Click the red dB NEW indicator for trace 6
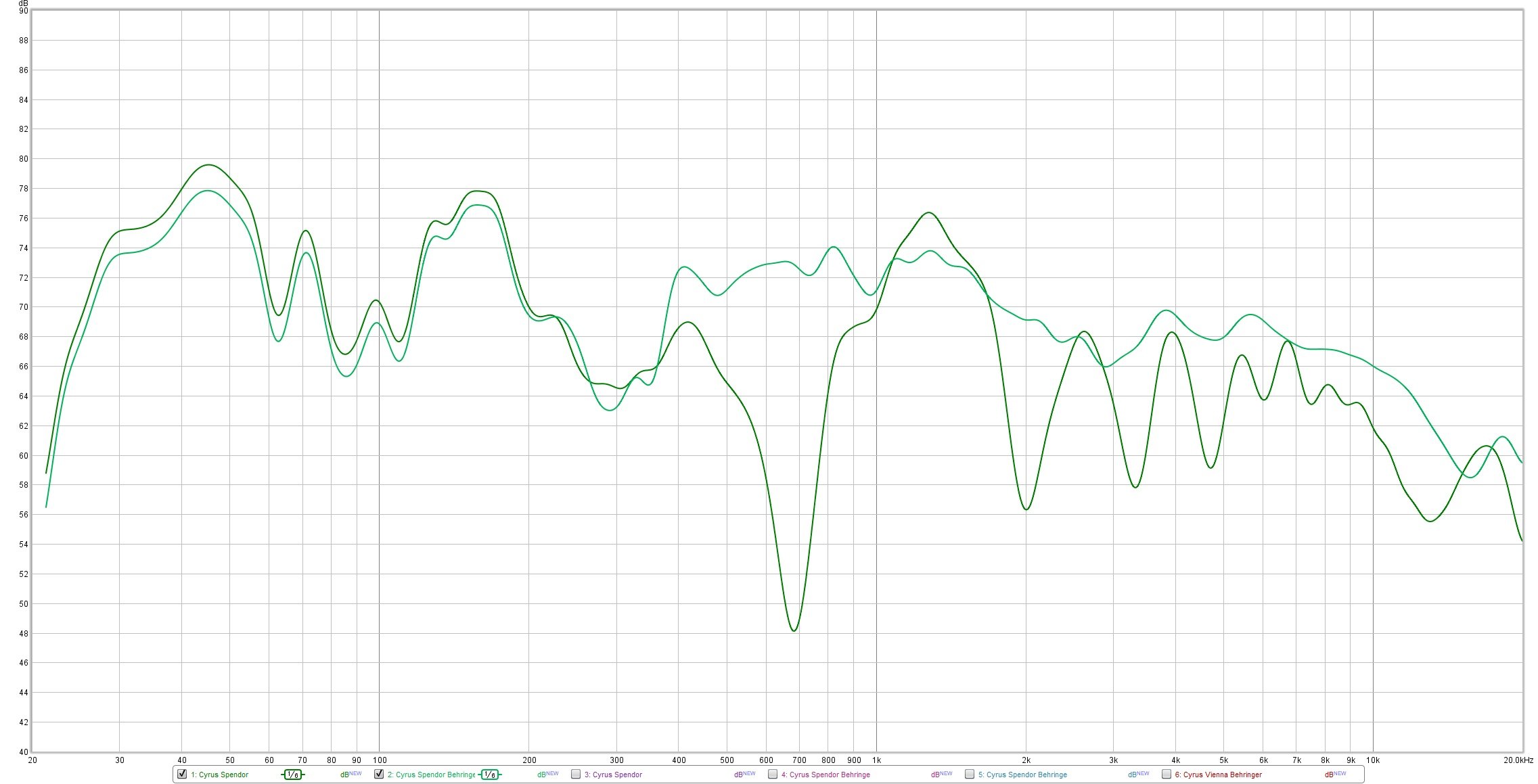1538x784 pixels. pos(1335,775)
